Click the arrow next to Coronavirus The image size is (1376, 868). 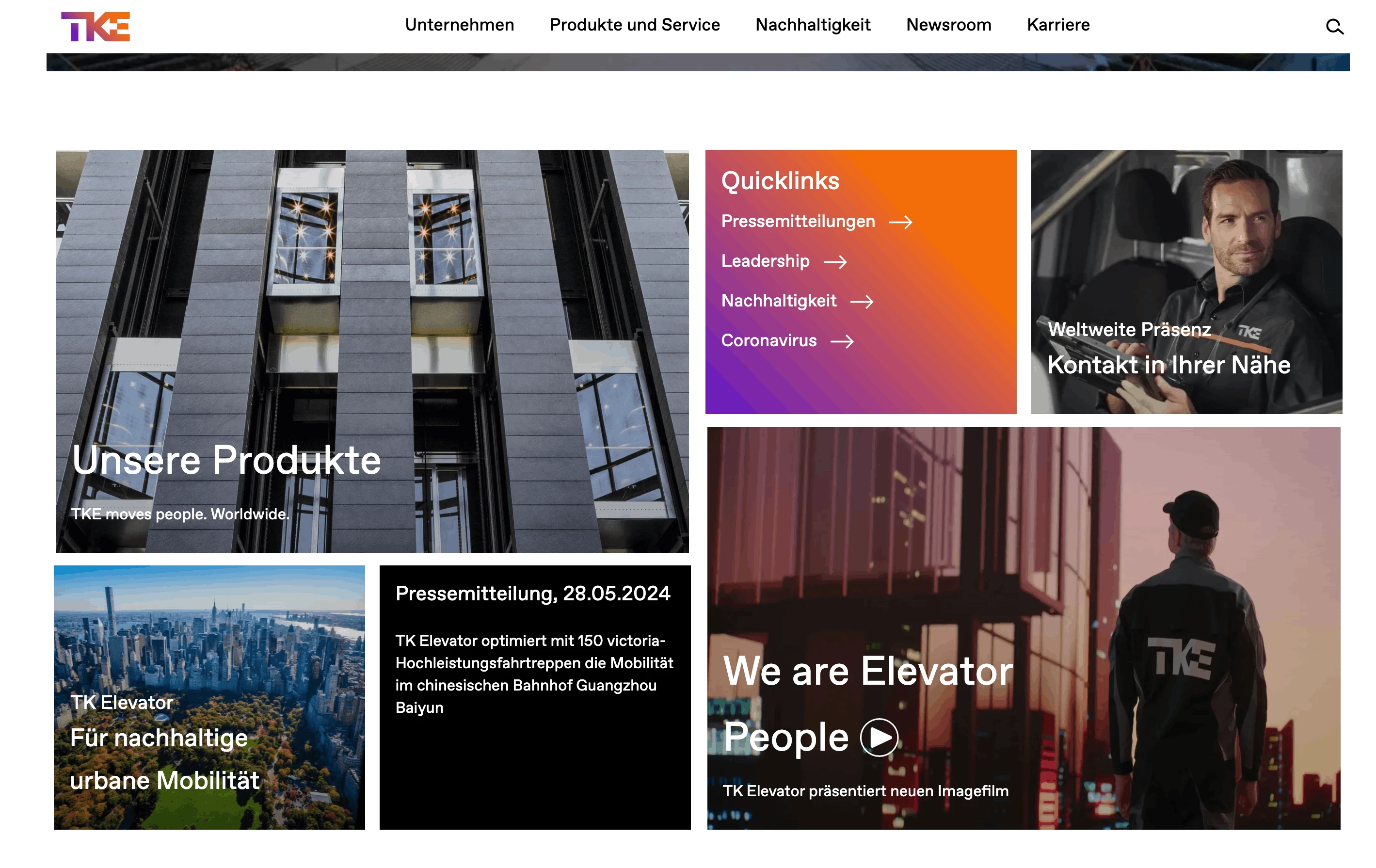(x=842, y=341)
